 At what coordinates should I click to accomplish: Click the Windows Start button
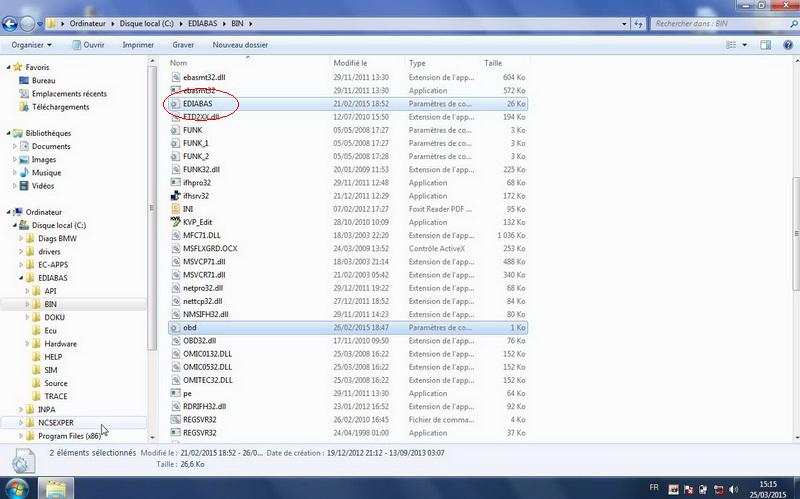[15, 488]
